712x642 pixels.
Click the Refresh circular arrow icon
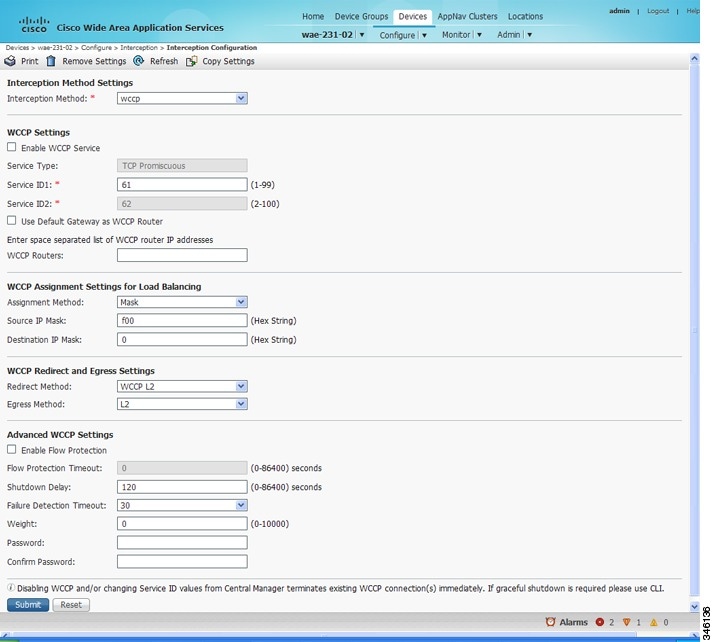point(138,60)
